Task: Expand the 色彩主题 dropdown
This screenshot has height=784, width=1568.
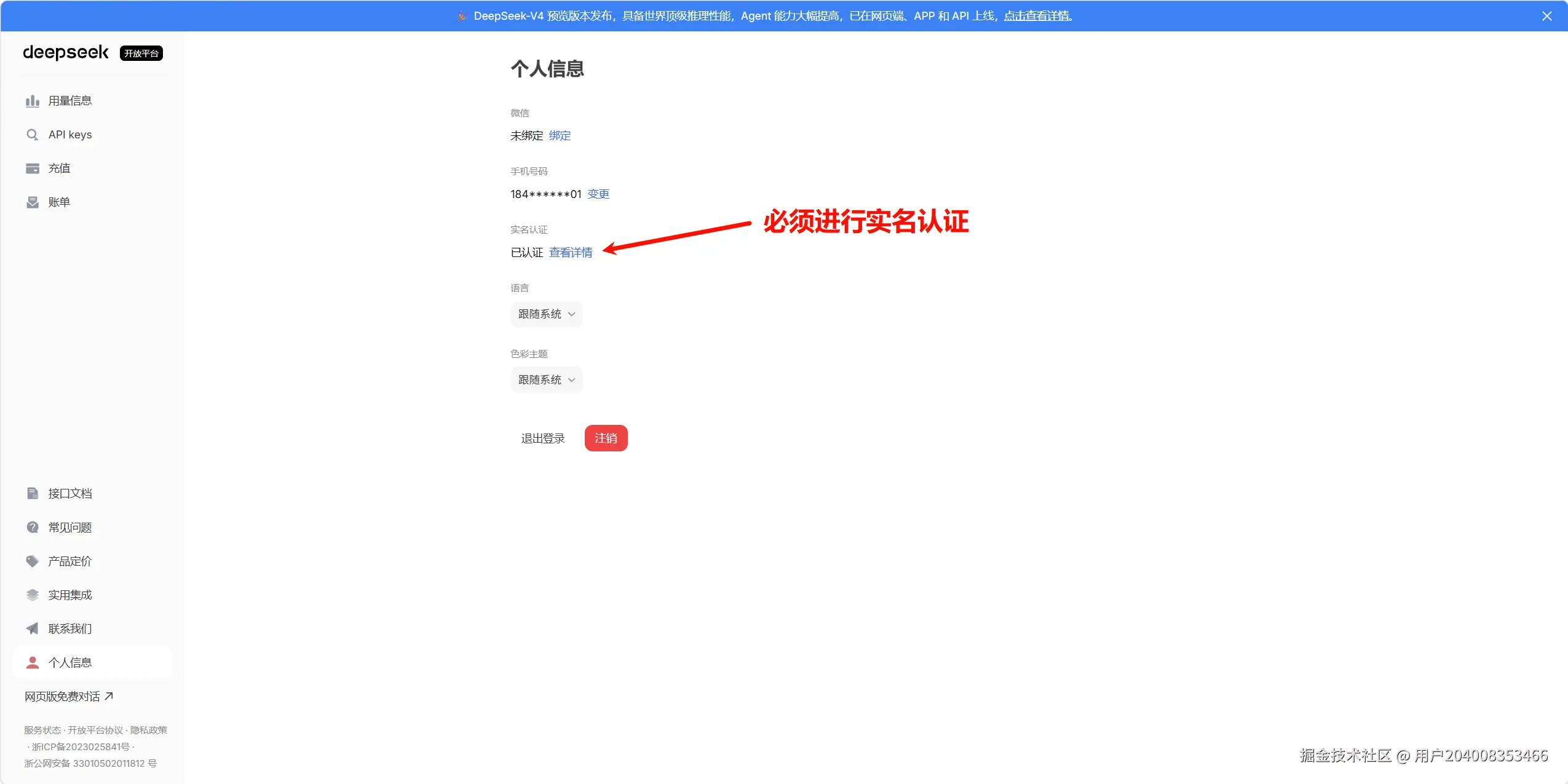Action: coord(547,380)
